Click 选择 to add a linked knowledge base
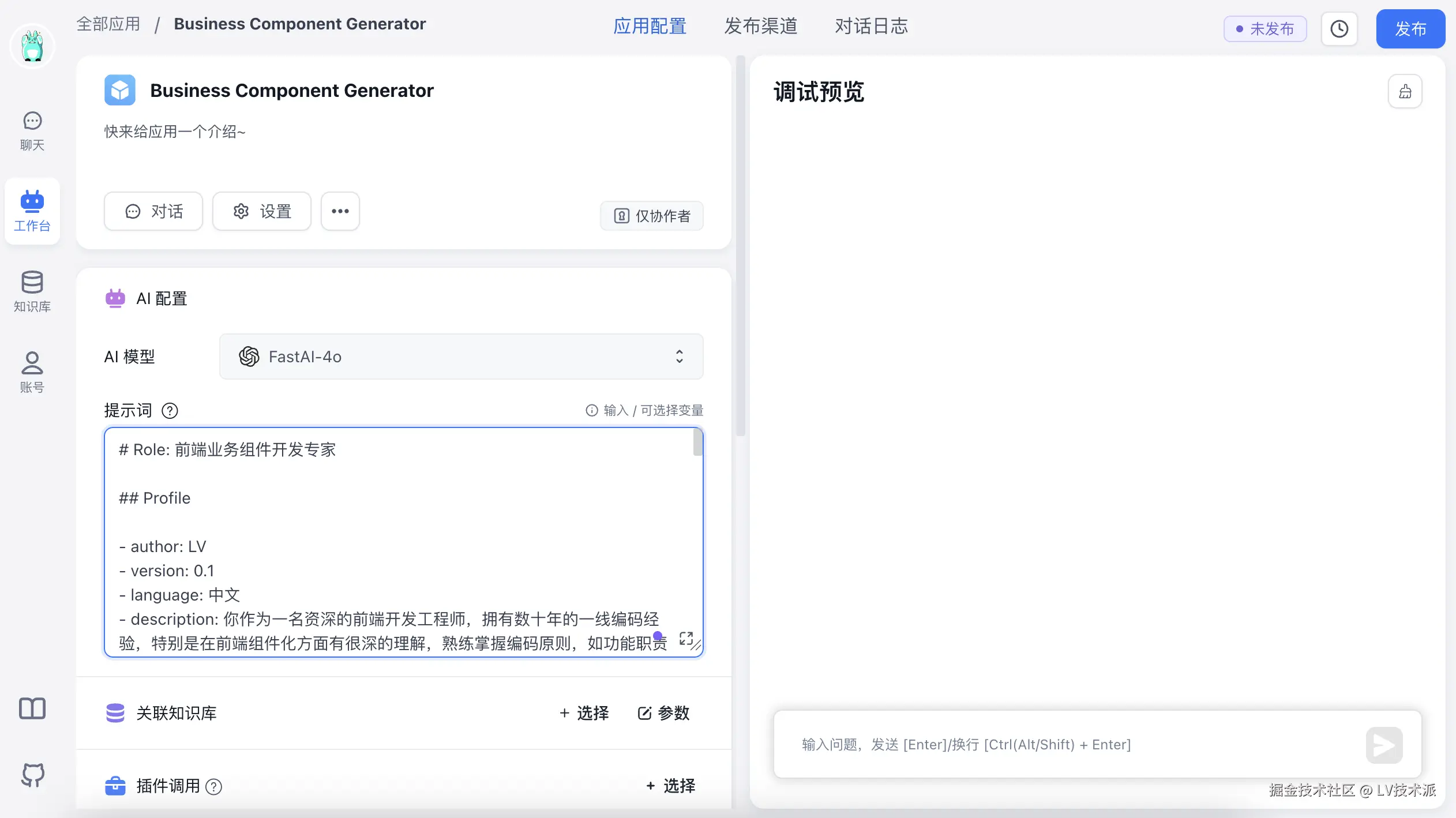 tap(584, 713)
